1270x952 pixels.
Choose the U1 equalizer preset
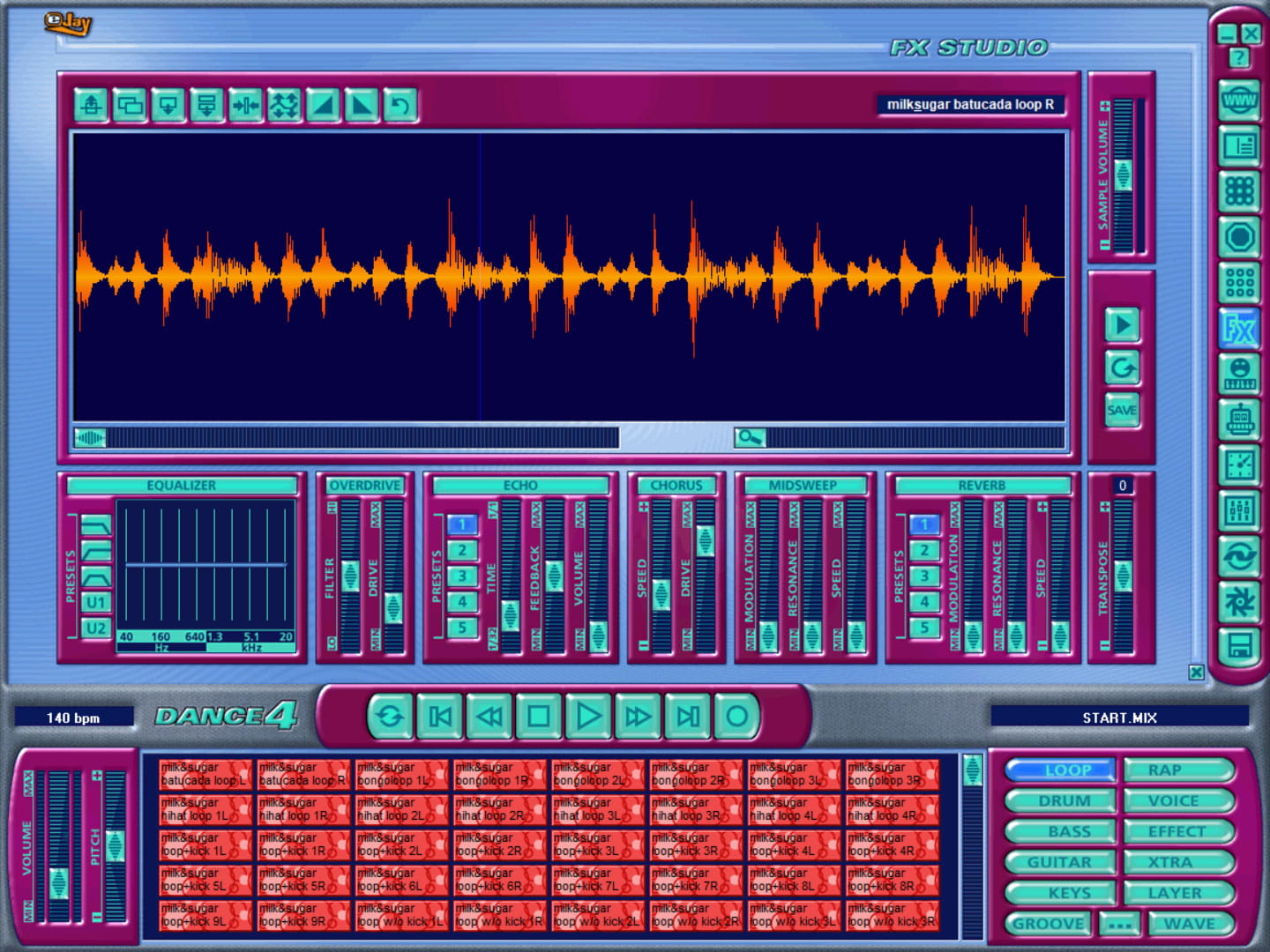click(x=95, y=603)
